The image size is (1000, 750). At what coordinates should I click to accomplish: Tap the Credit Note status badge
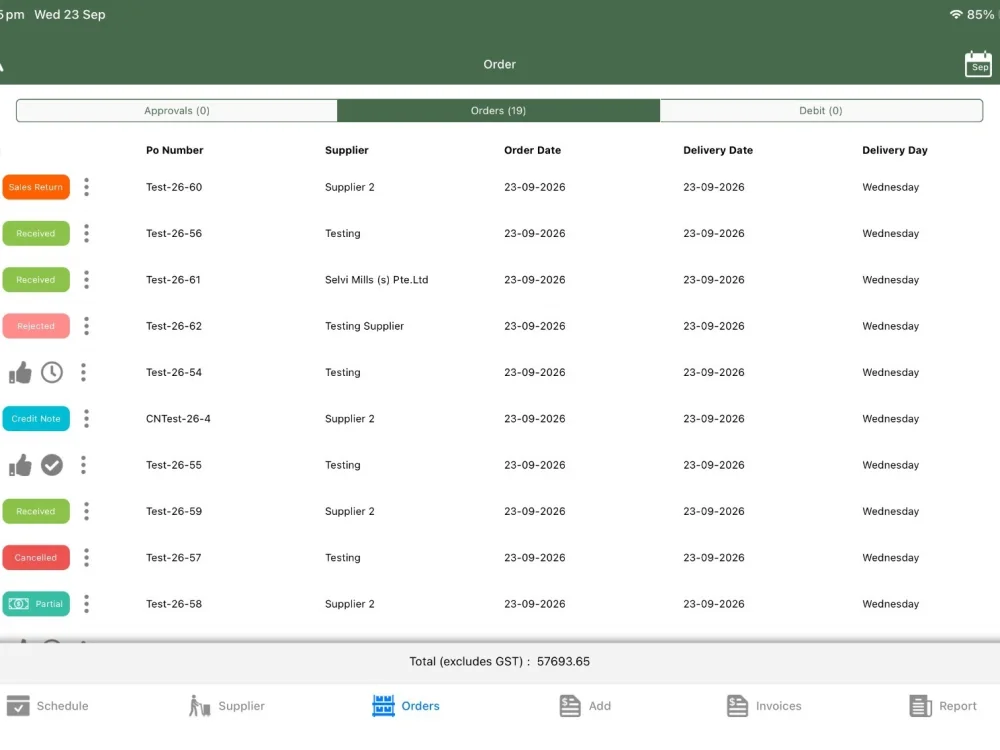pyautogui.click(x=36, y=418)
